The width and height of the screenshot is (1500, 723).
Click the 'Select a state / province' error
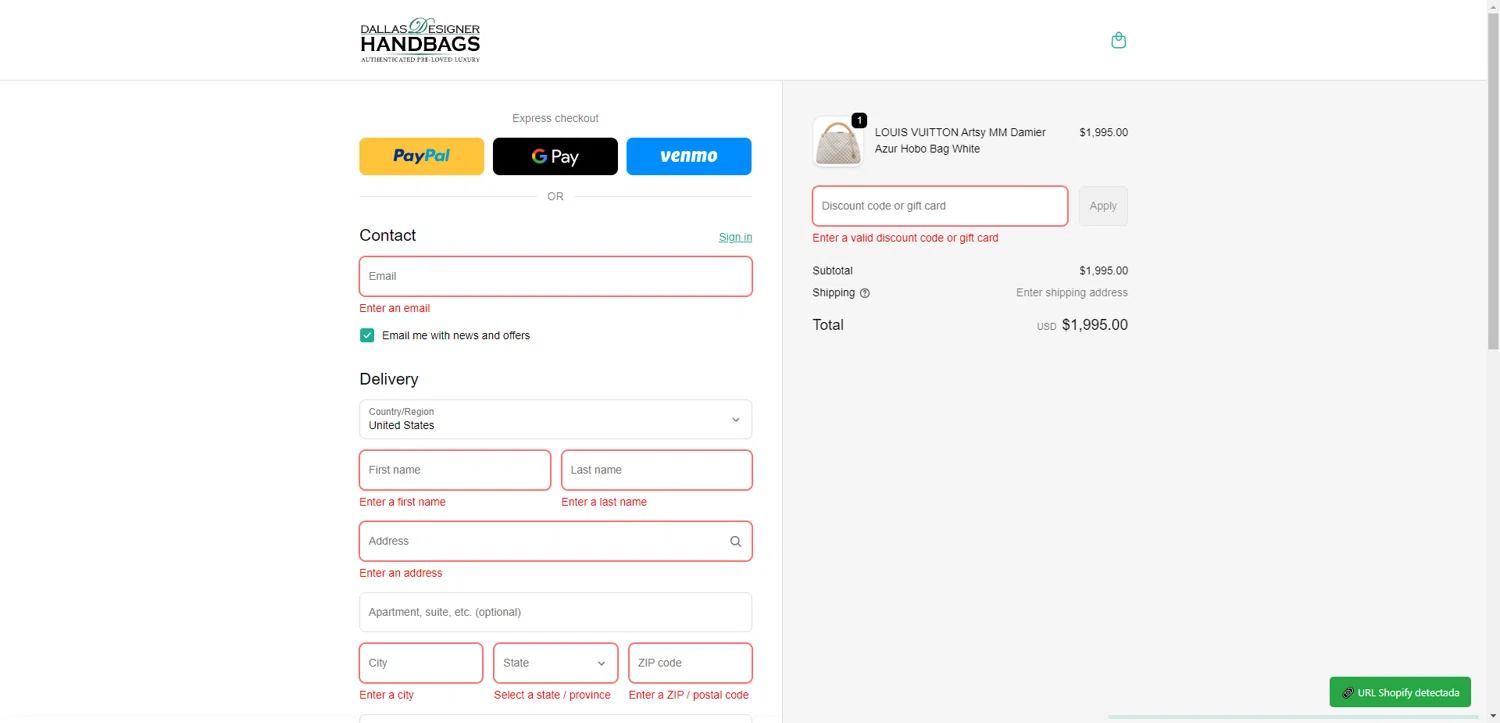(x=552, y=695)
